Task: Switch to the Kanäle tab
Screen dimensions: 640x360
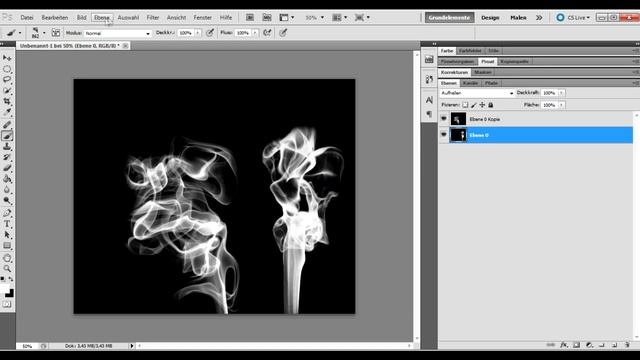Action: point(470,83)
